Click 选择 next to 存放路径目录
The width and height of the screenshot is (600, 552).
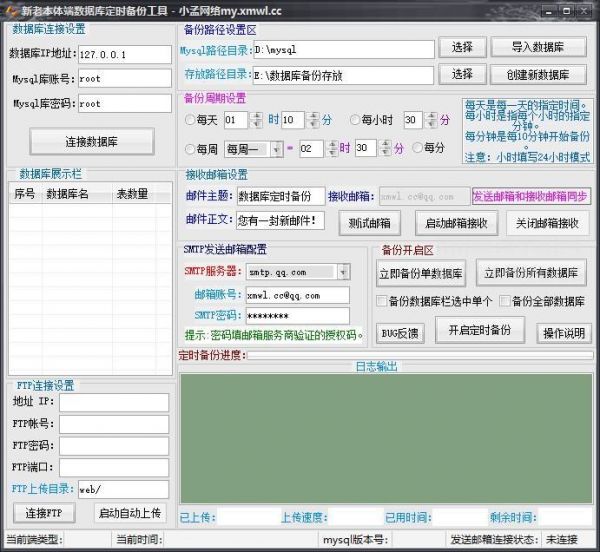coord(462,74)
